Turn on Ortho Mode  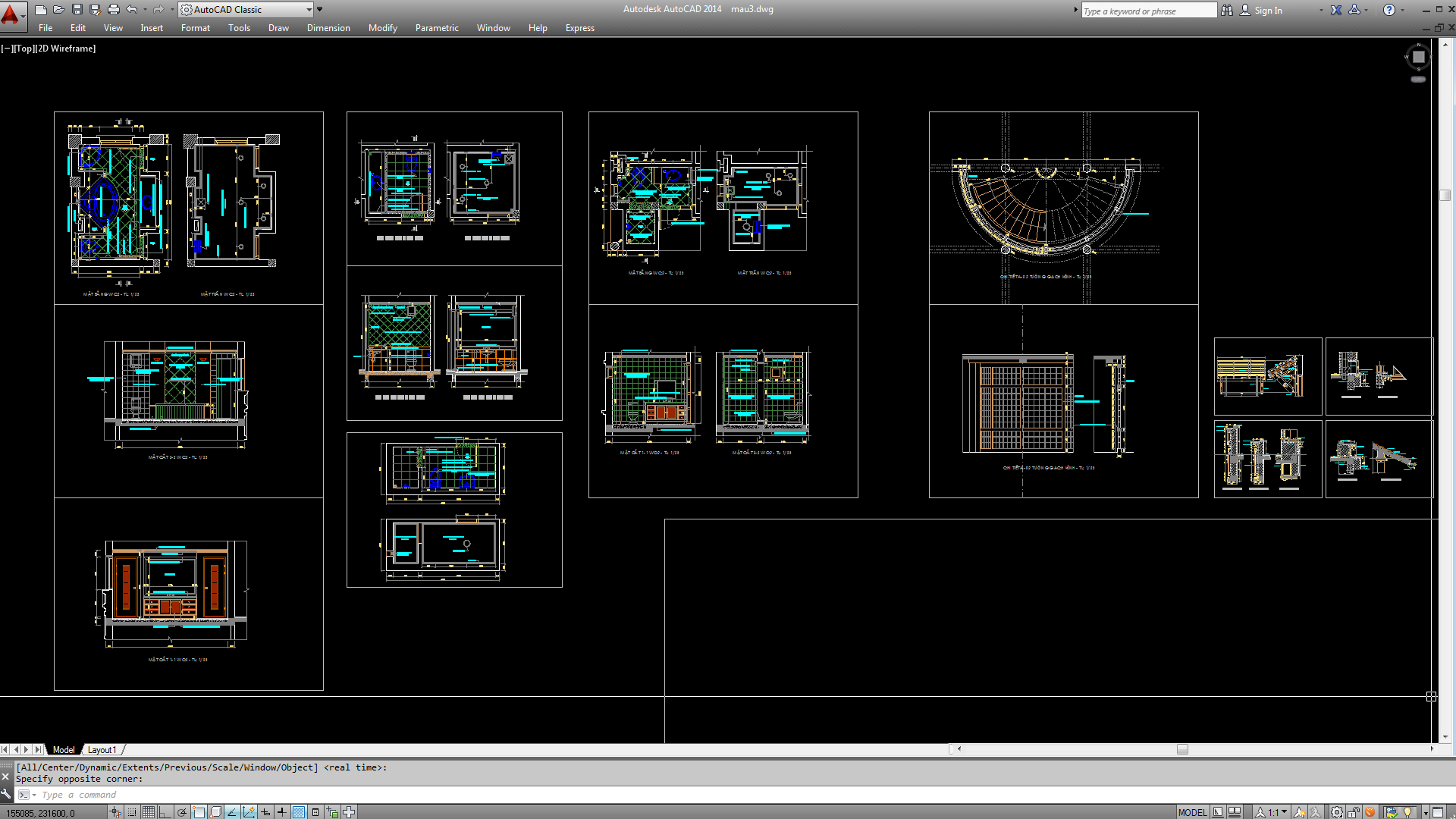click(164, 811)
